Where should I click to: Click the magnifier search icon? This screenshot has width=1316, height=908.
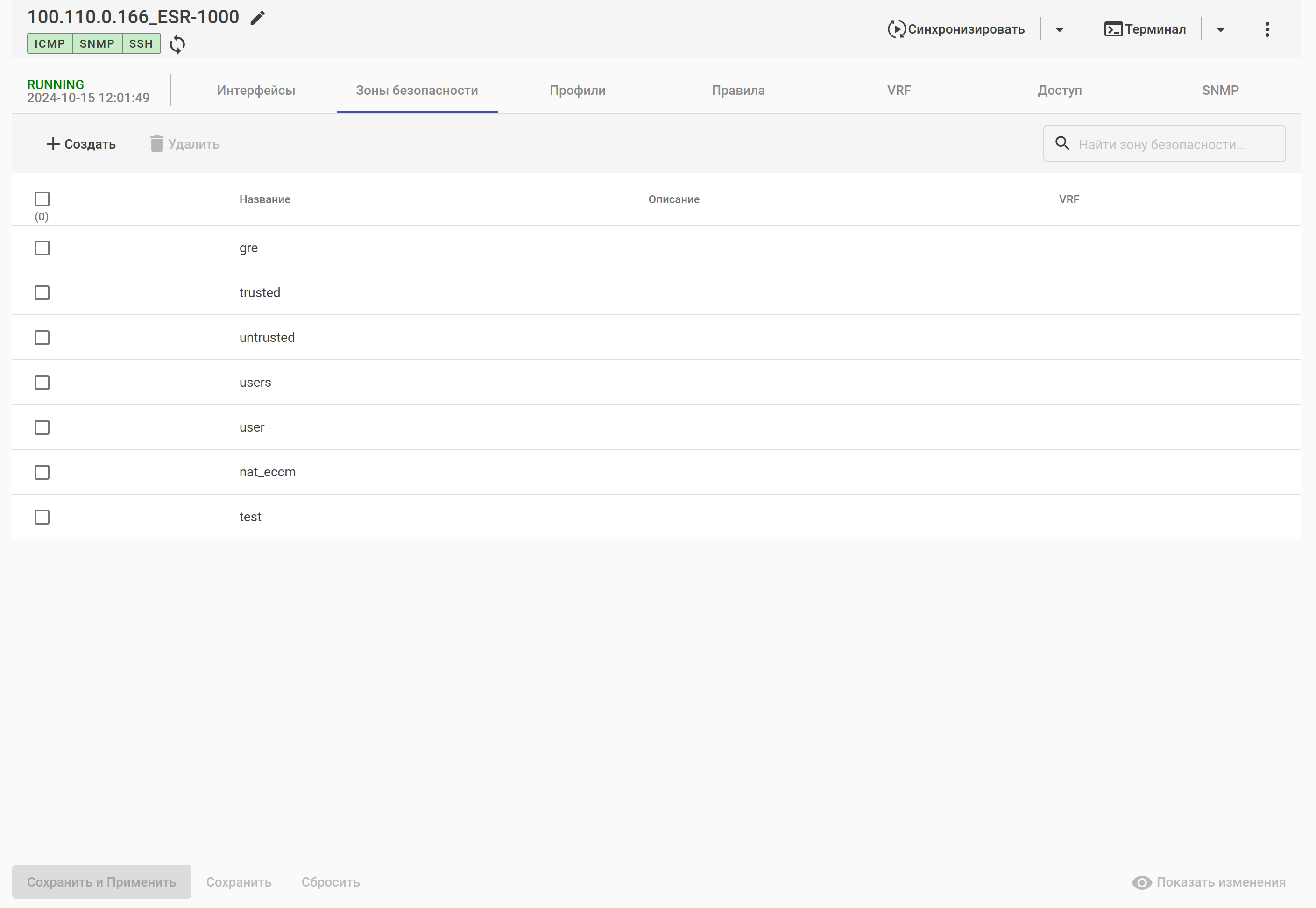[1062, 143]
